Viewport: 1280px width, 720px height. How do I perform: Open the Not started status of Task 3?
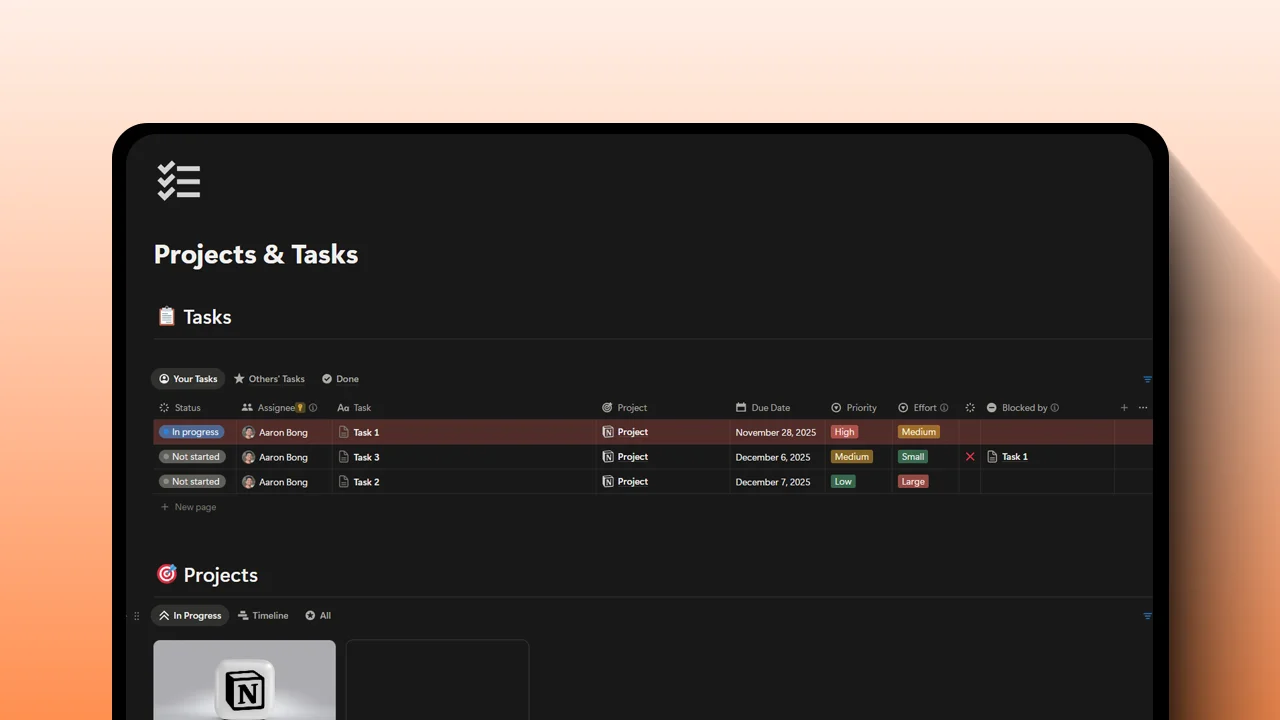click(x=192, y=457)
